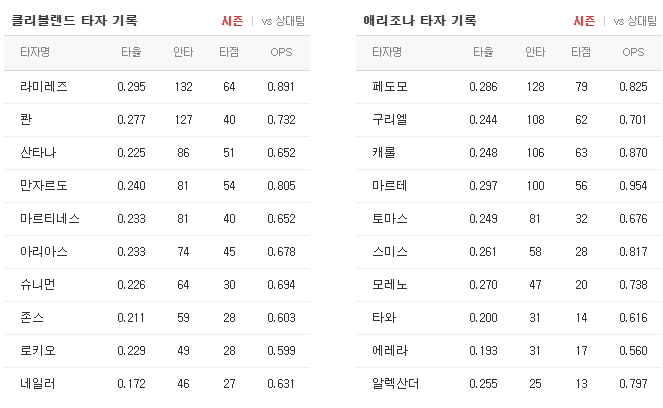Image resolution: width=663 pixels, height=408 pixels.
Task: Switch Cleveland table to vs 상대팀
Action: (283, 21)
